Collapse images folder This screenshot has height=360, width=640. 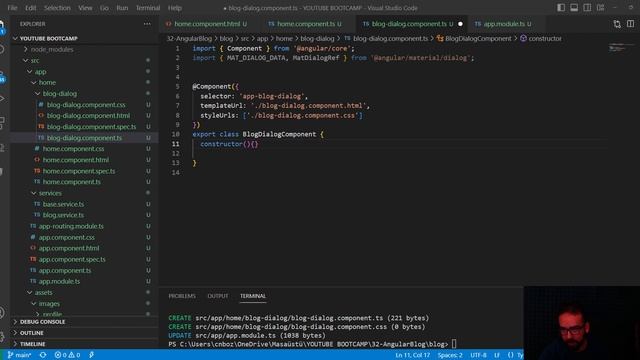pyautogui.click(x=49, y=304)
